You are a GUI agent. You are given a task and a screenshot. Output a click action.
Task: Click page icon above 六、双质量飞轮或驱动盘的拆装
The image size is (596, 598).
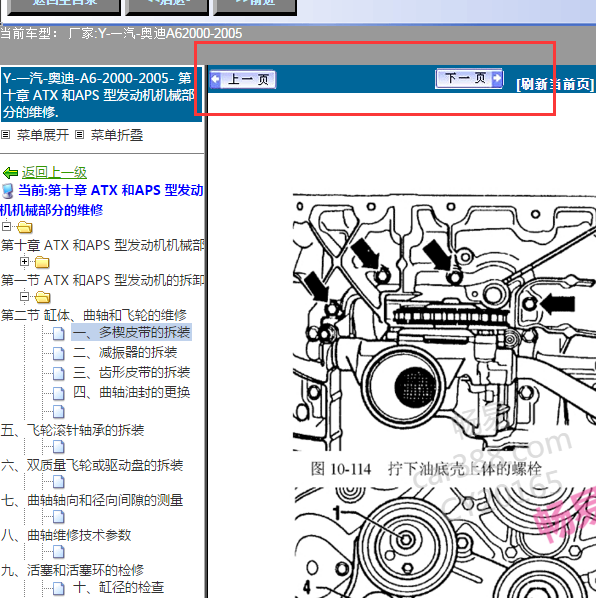tap(59, 447)
